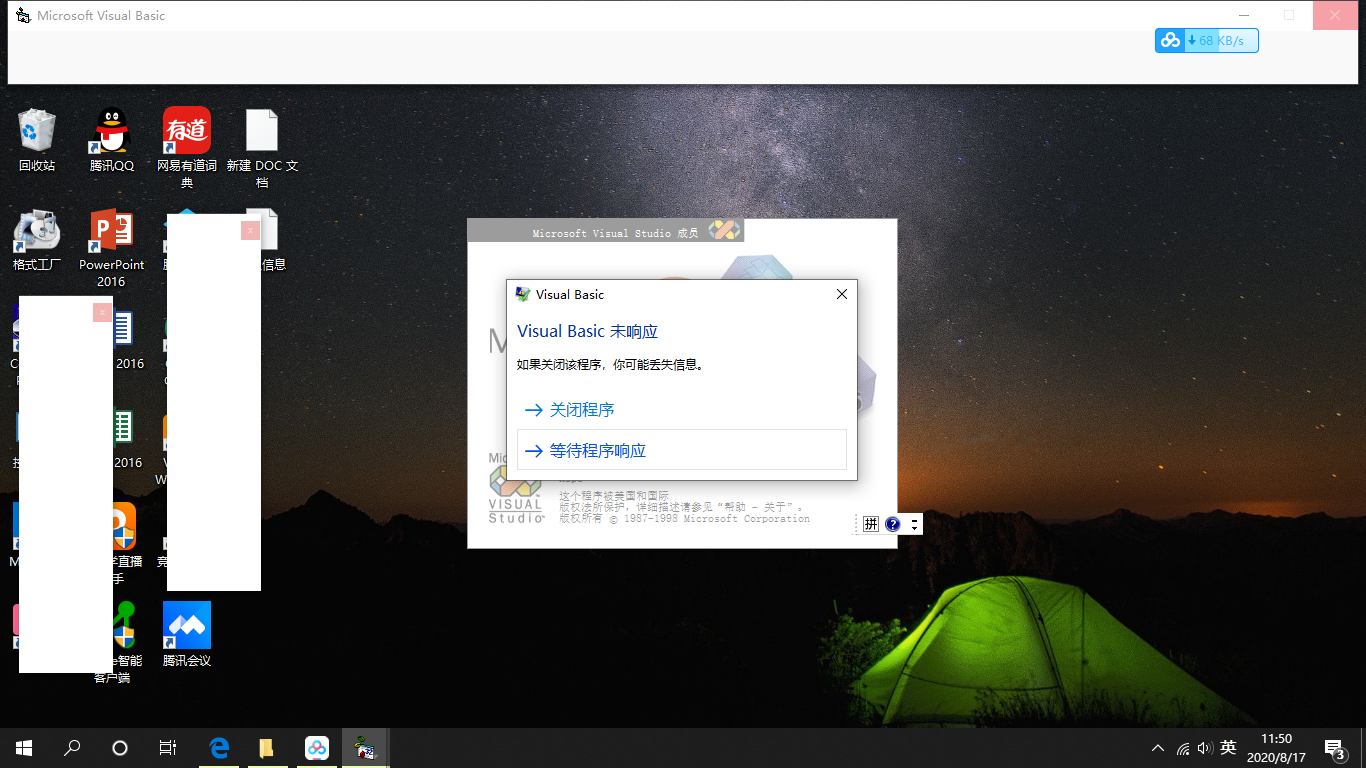This screenshot has width=1366, height=768.
Task: Click the Visual Studio logo on the splash
Action: 515,494
